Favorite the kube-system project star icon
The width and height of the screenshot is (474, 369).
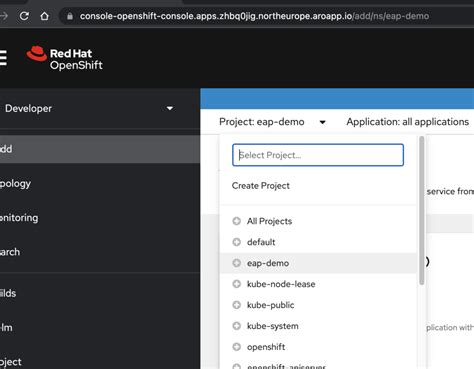point(236,326)
